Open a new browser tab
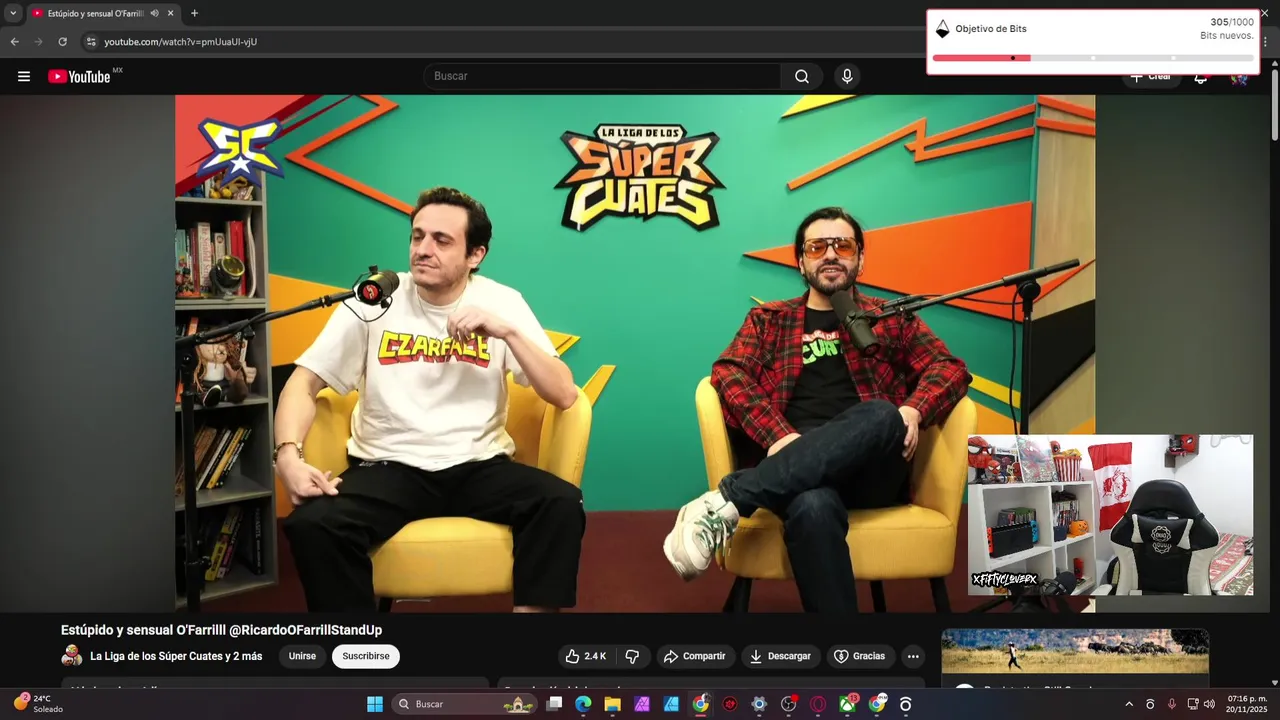The image size is (1280, 720). pos(194,13)
